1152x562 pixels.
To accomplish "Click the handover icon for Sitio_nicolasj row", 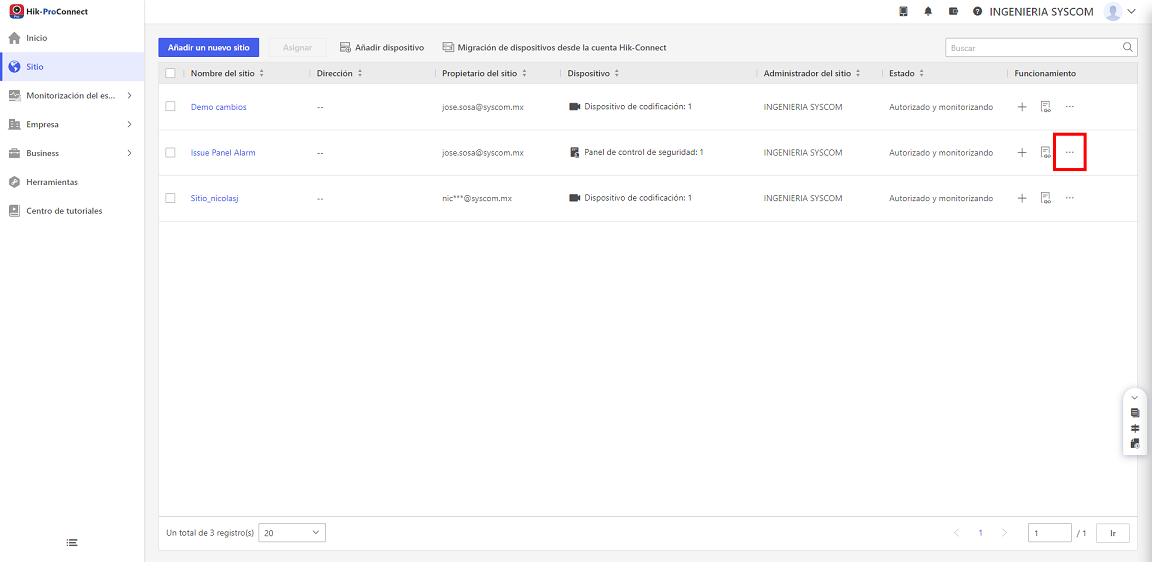I will 1045,198.
